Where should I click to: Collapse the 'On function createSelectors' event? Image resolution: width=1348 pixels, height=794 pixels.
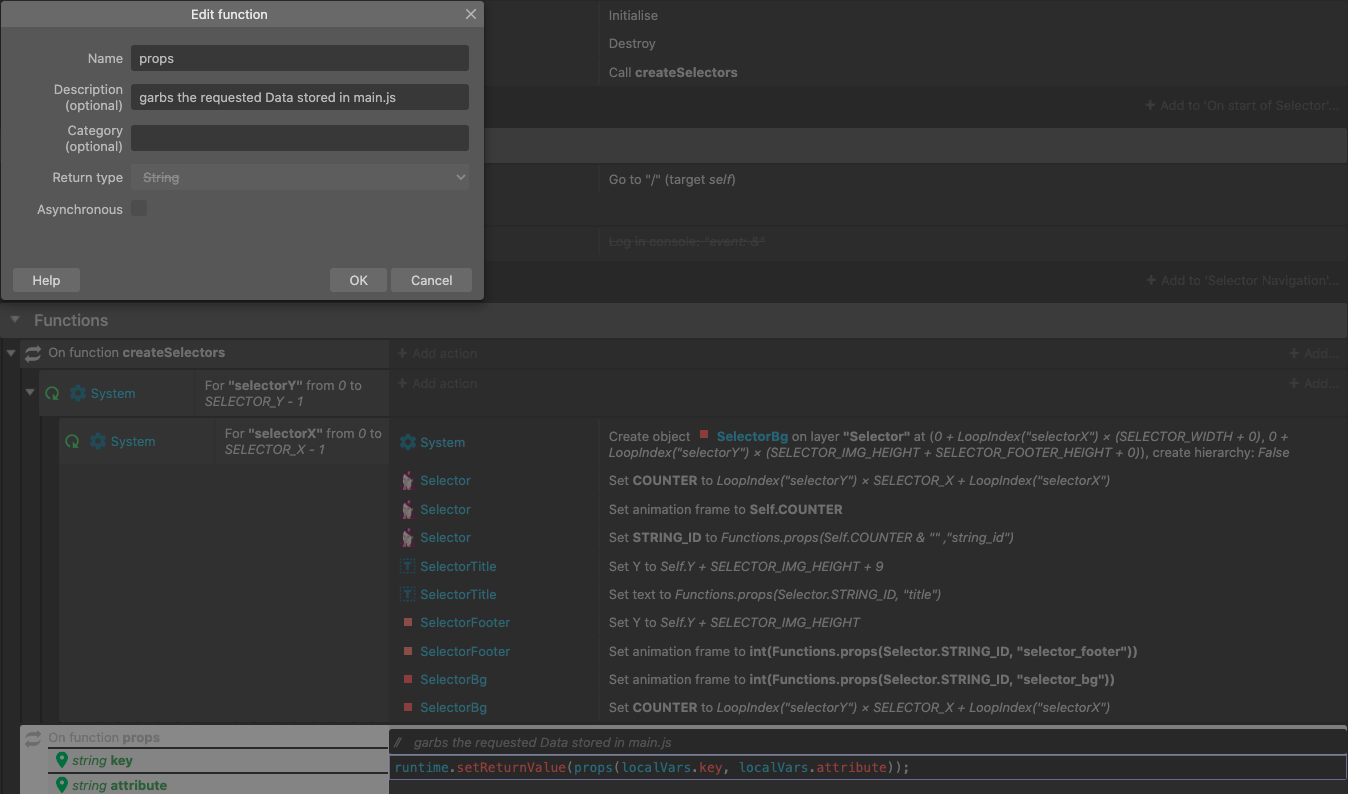coord(11,353)
